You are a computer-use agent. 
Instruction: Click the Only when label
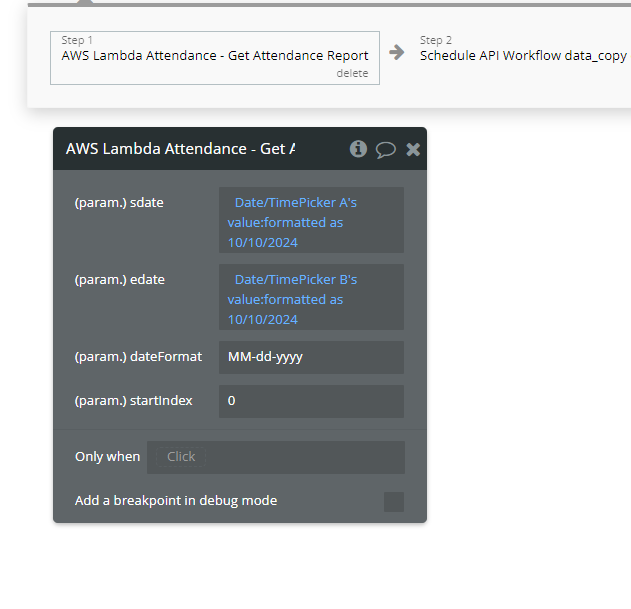pyautogui.click(x=107, y=457)
